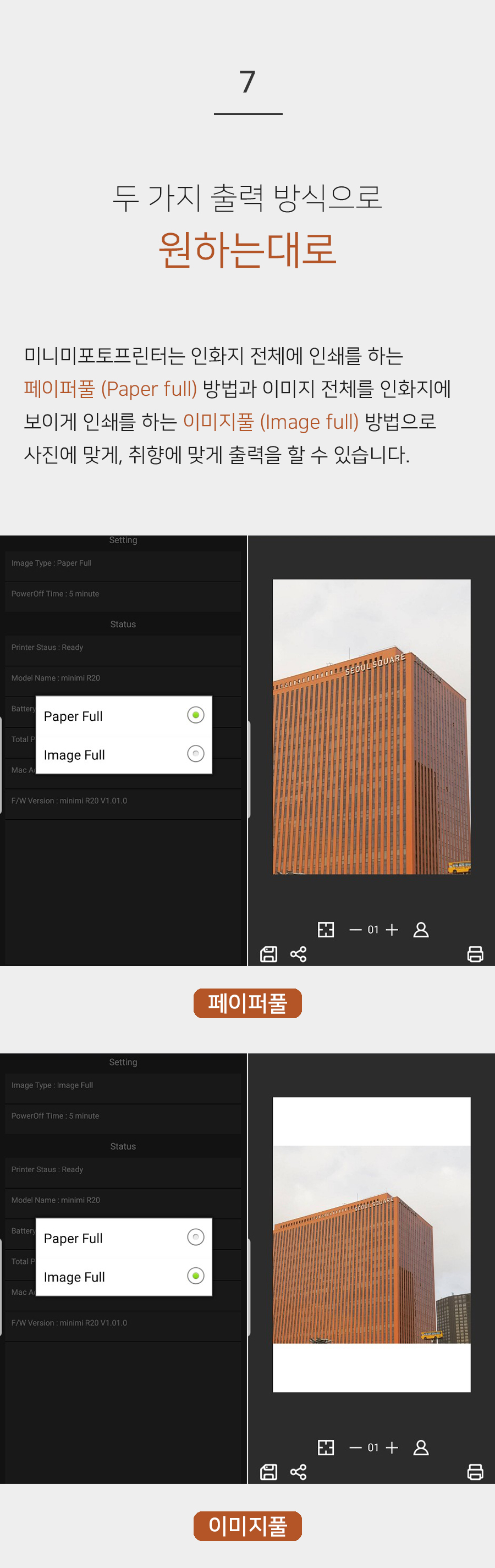Select the unchecked Image Full radio button
Viewport: 495px width, 1568px height.
click(195, 754)
